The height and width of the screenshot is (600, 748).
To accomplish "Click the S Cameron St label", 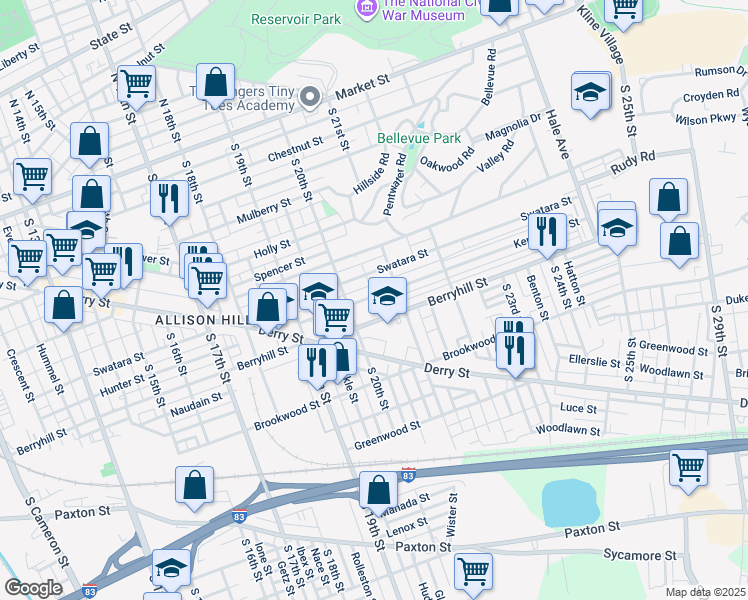I will (47, 532).
